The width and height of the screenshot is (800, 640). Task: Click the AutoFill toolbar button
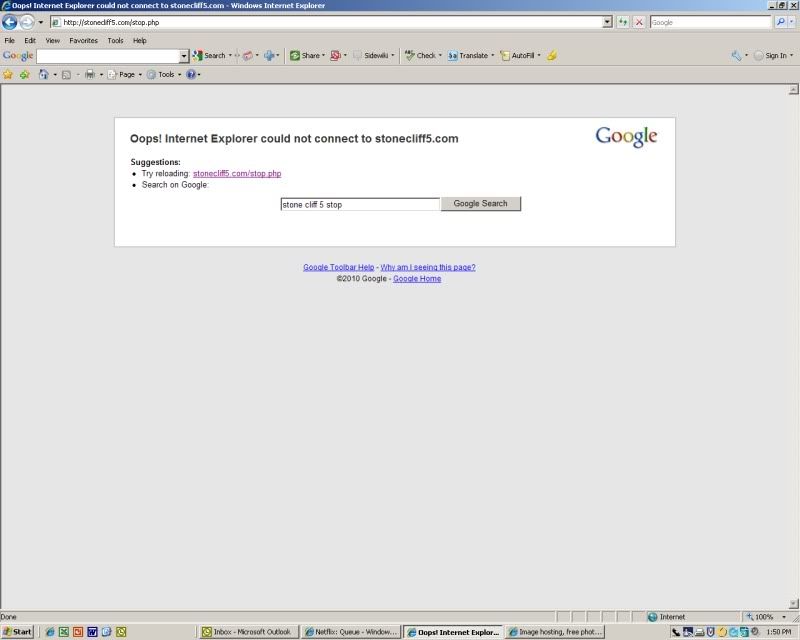pyautogui.click(x=517, y=56)
